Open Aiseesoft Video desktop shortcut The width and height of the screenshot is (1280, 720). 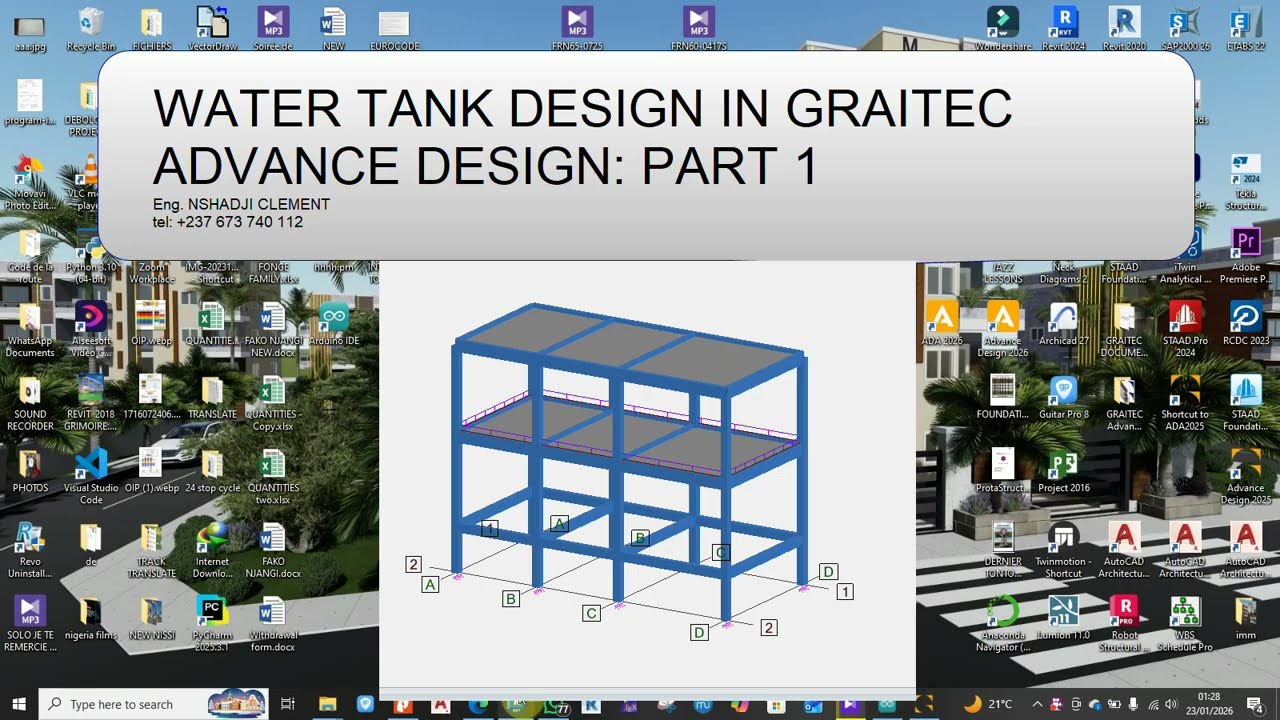pyautogui.click(x=91, y=329)
